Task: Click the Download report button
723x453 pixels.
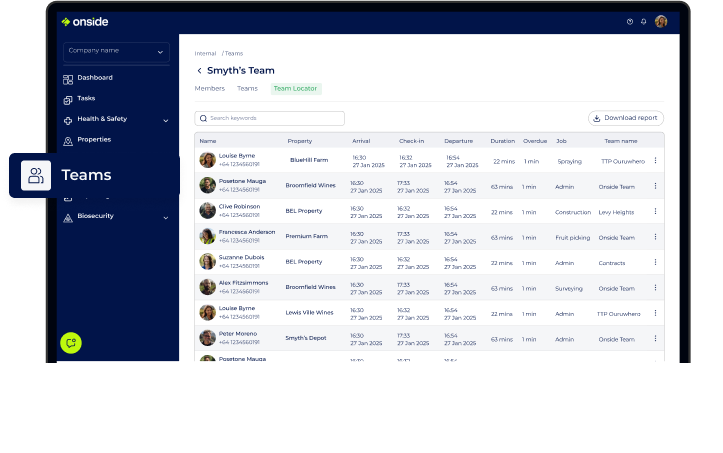Action: coord(625,118)
